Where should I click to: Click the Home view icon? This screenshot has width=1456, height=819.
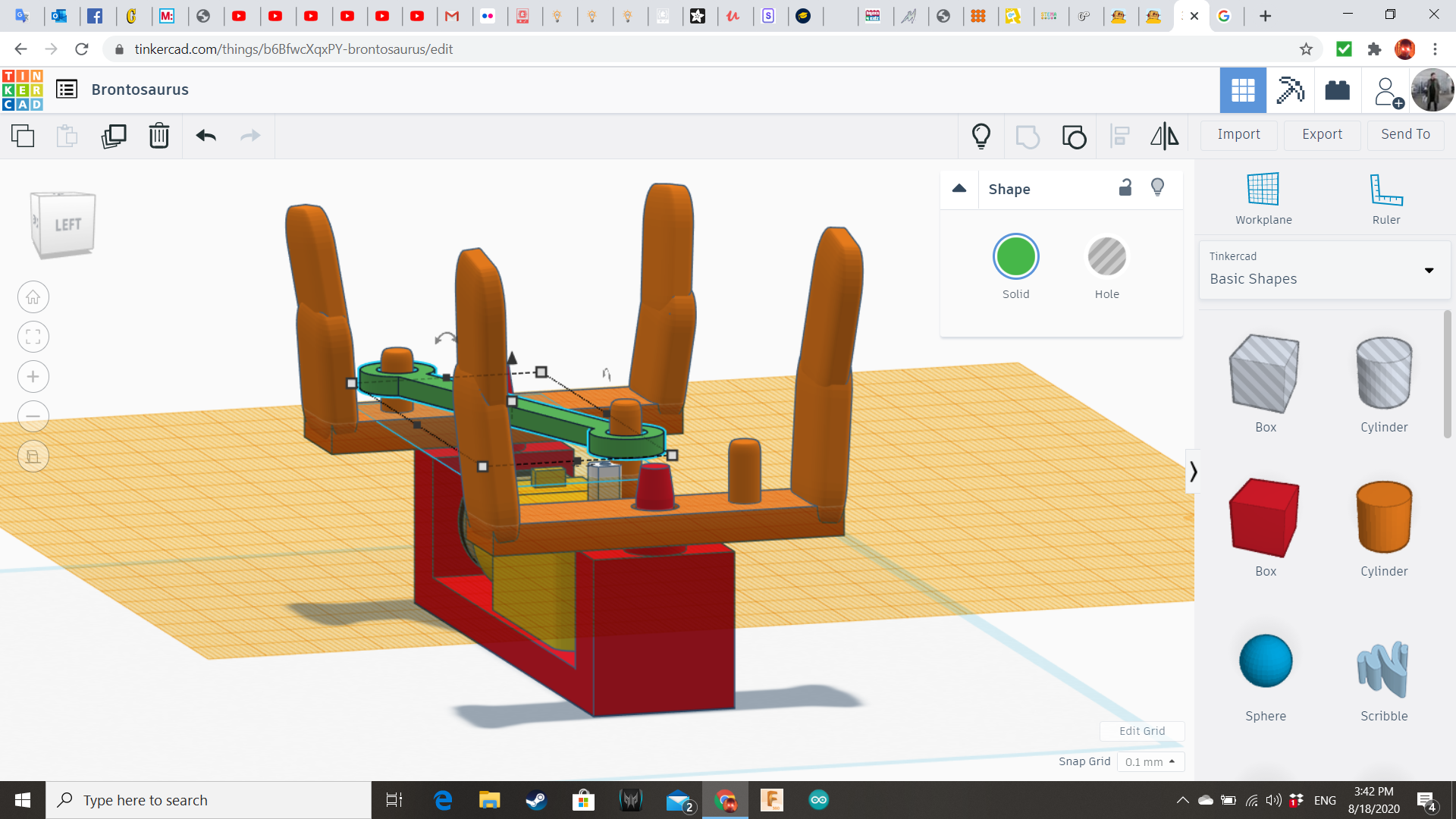point(33,297)
